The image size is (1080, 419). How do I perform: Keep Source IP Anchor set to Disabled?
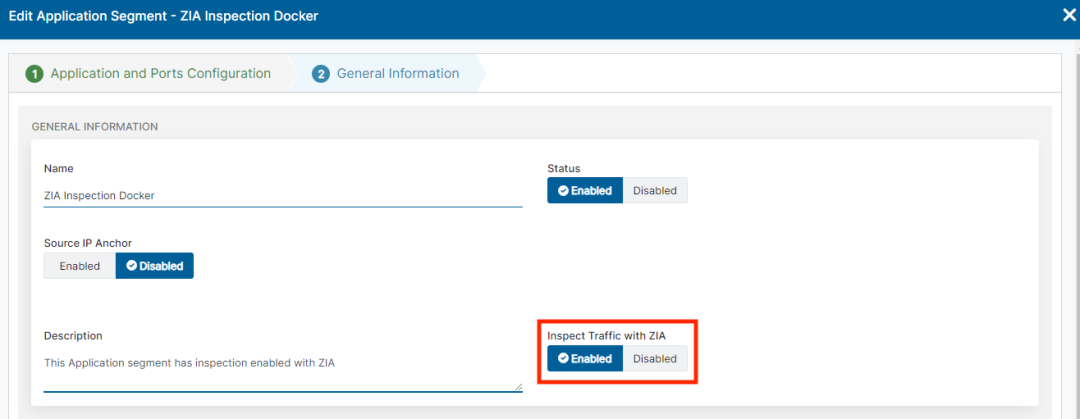(155, 266)
